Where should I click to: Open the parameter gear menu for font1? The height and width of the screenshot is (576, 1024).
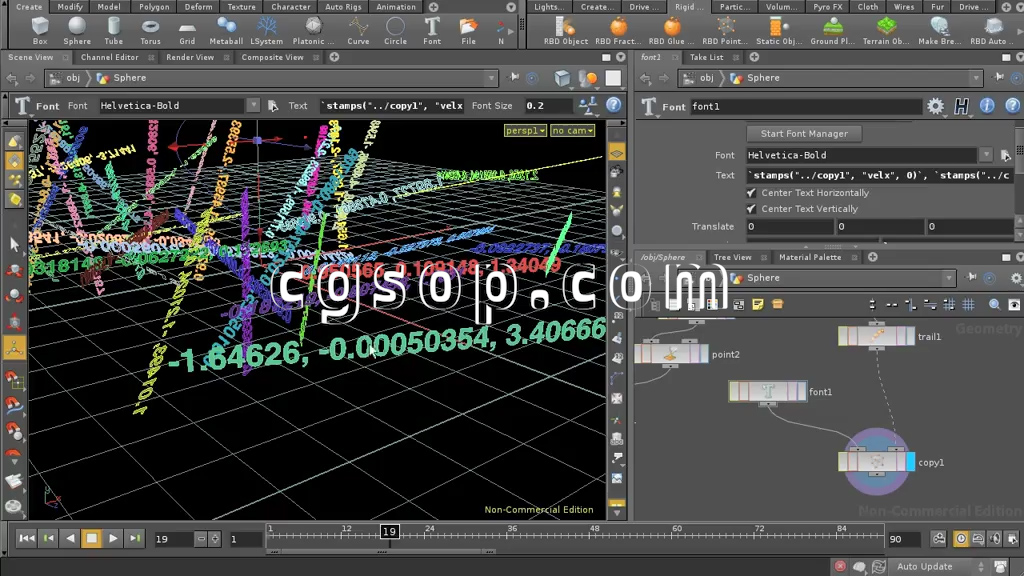pos(935,106)
